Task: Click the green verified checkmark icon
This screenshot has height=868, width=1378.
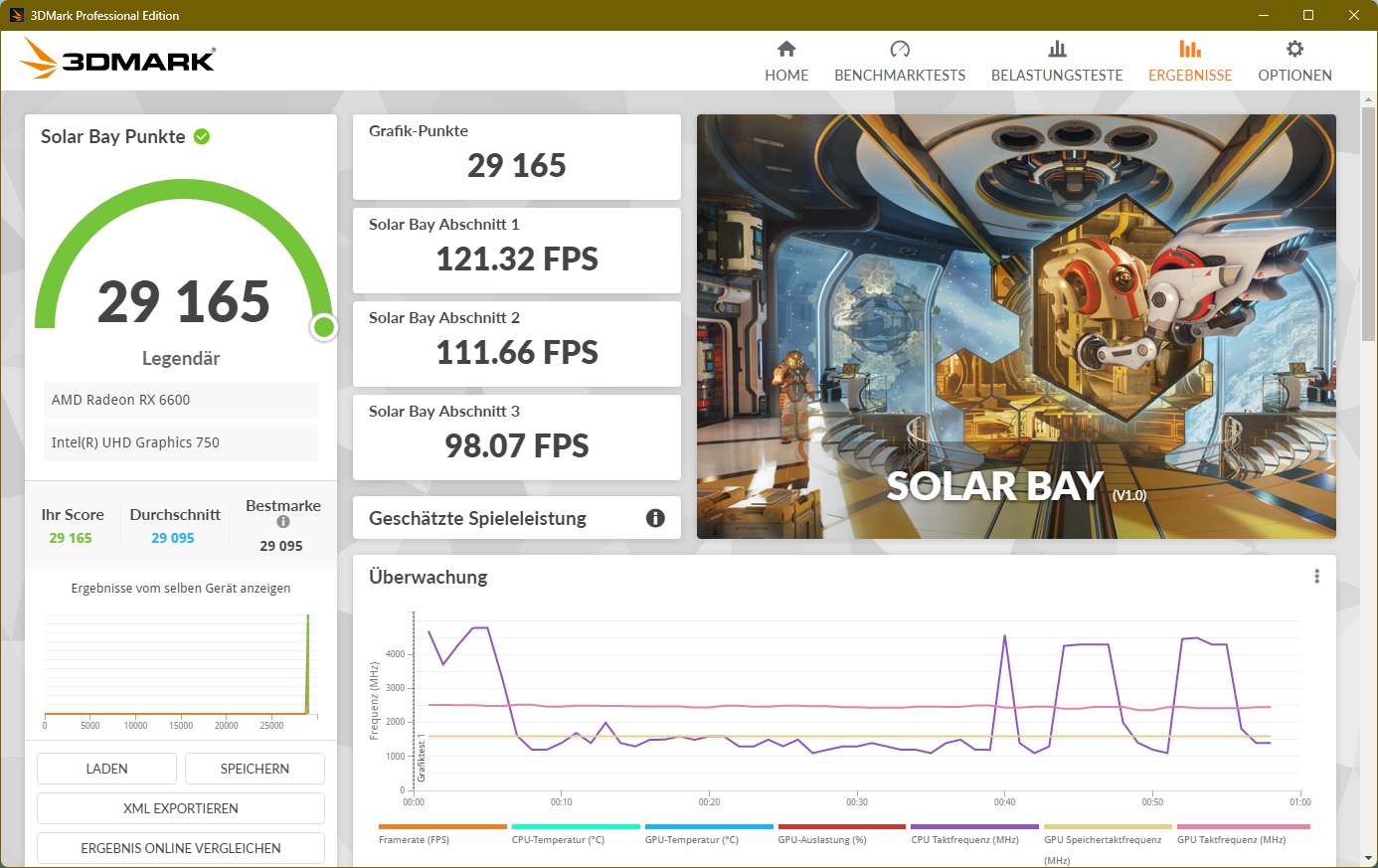Action: [x=202, y=136]
